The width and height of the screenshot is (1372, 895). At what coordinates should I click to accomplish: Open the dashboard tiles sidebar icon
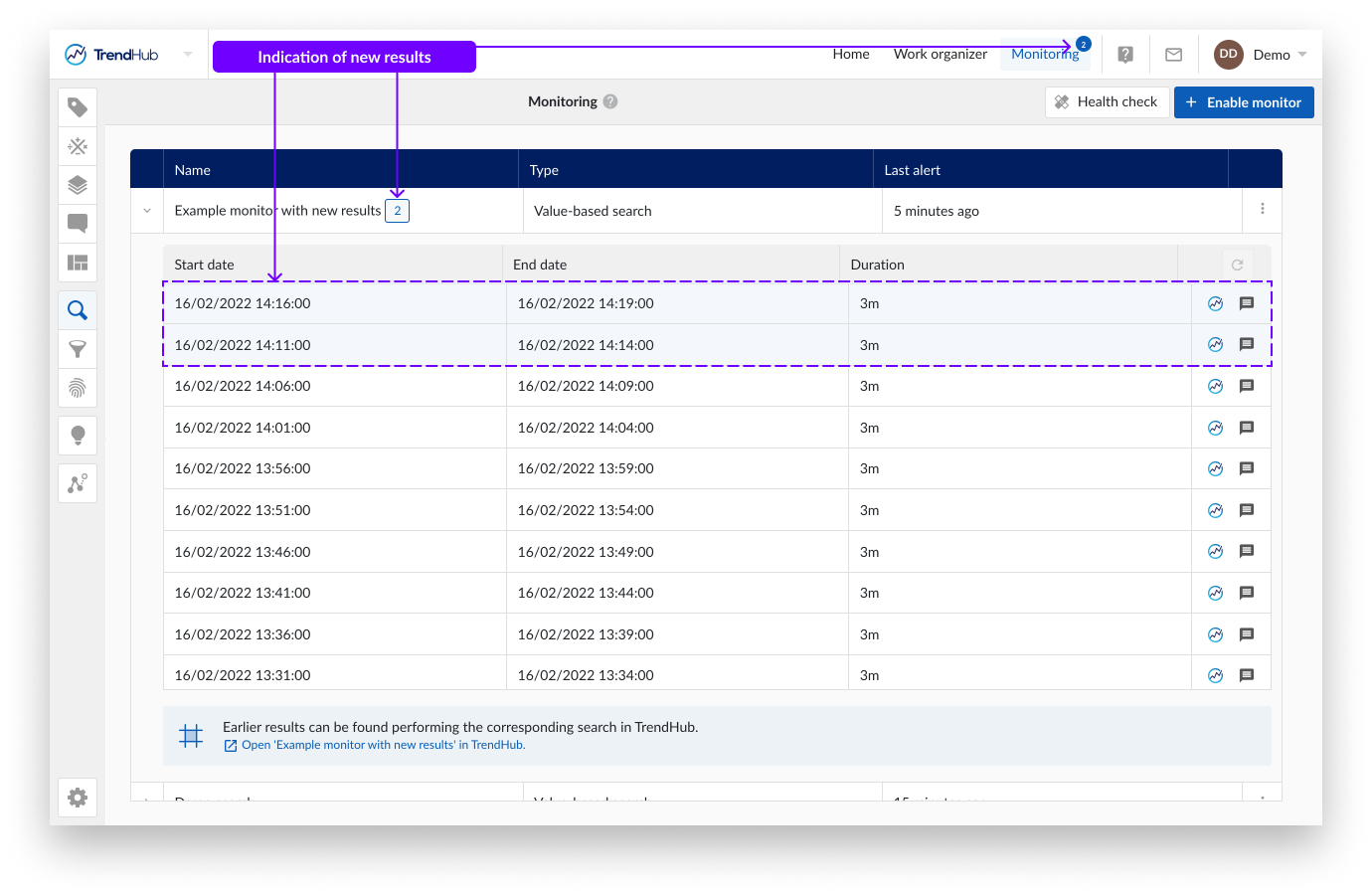point(78,263)
